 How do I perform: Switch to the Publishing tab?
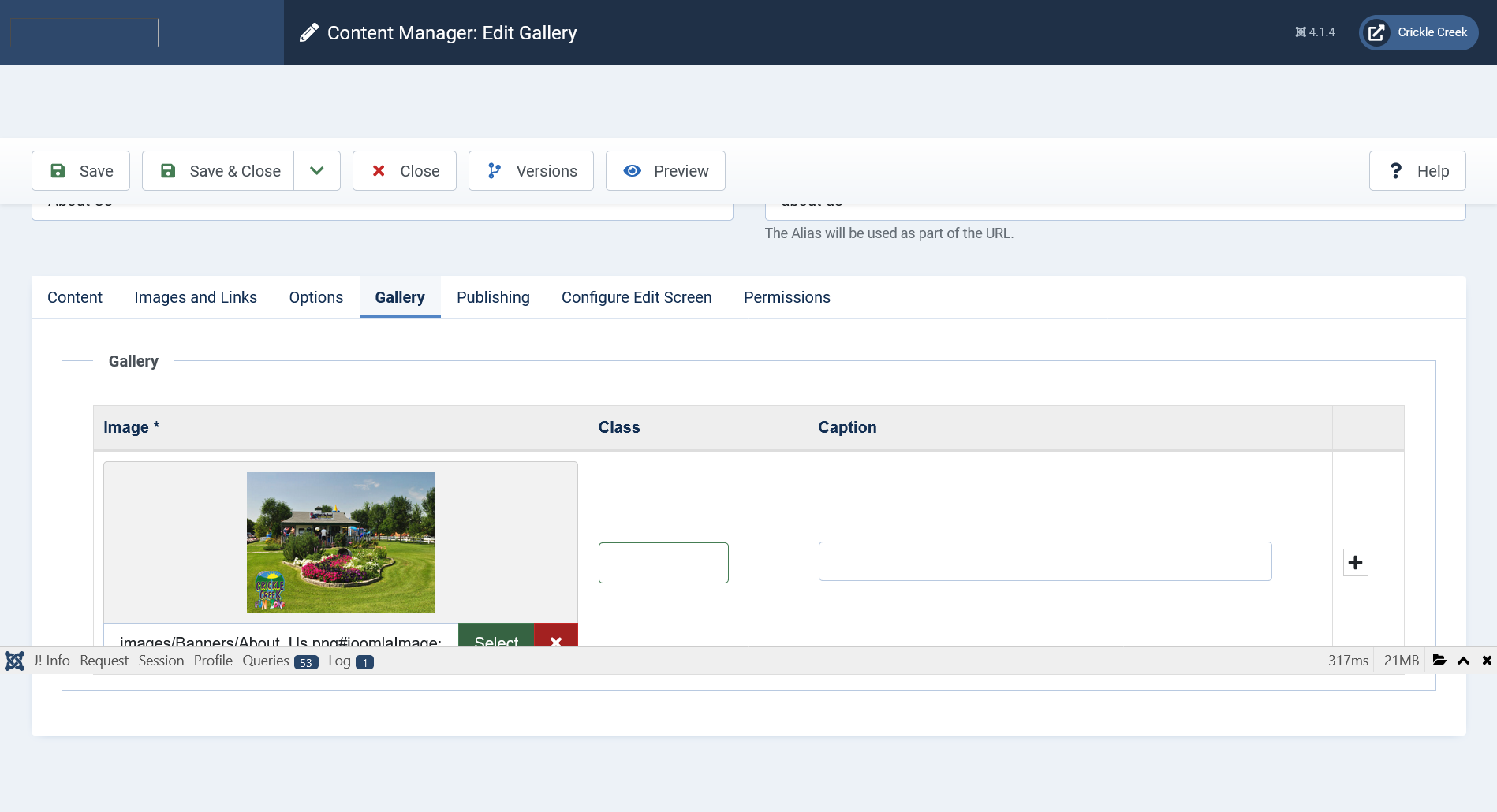493,297
